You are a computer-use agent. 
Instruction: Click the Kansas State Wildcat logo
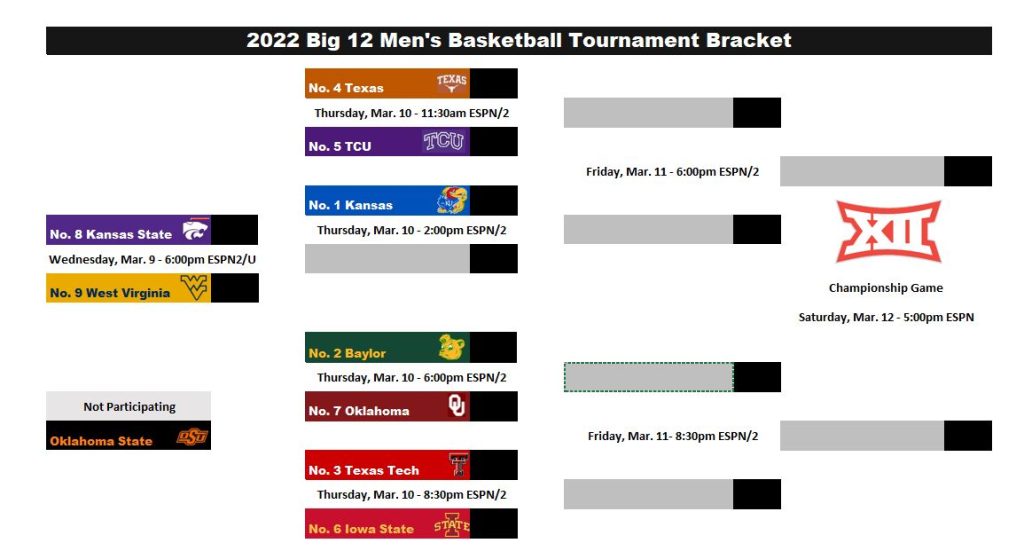pyautogui.click(x=195, y=230)
